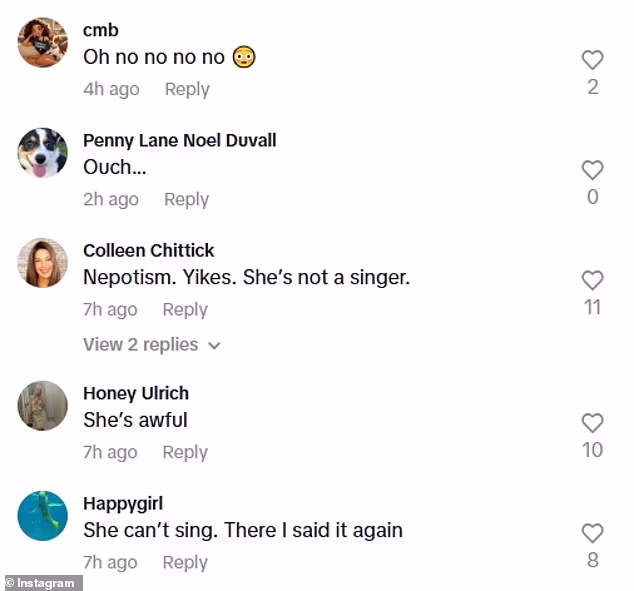Viewport: 634px width, 591px height.
Task: Click the Instagram credit label
Action: [41, 582]
